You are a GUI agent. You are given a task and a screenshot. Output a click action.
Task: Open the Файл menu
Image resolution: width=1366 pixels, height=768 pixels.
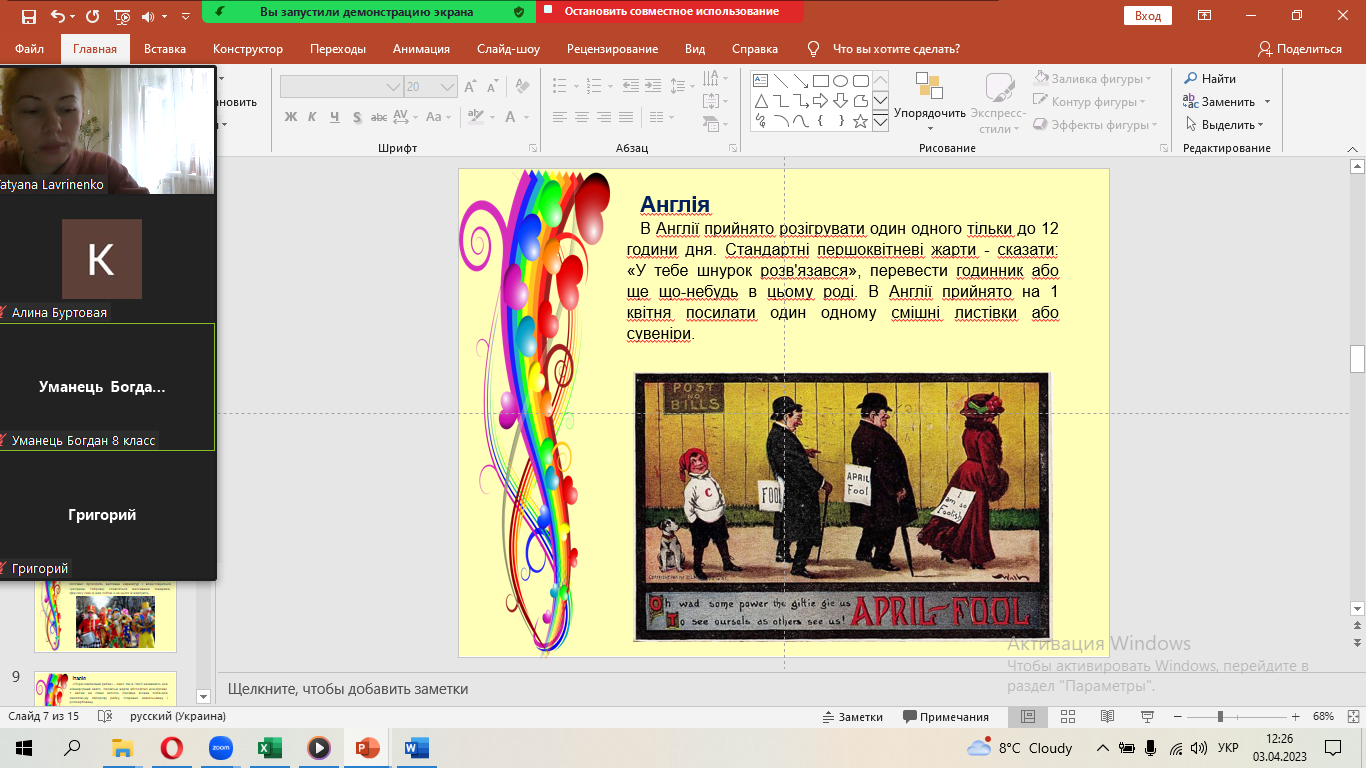click(x=30, y=49)
